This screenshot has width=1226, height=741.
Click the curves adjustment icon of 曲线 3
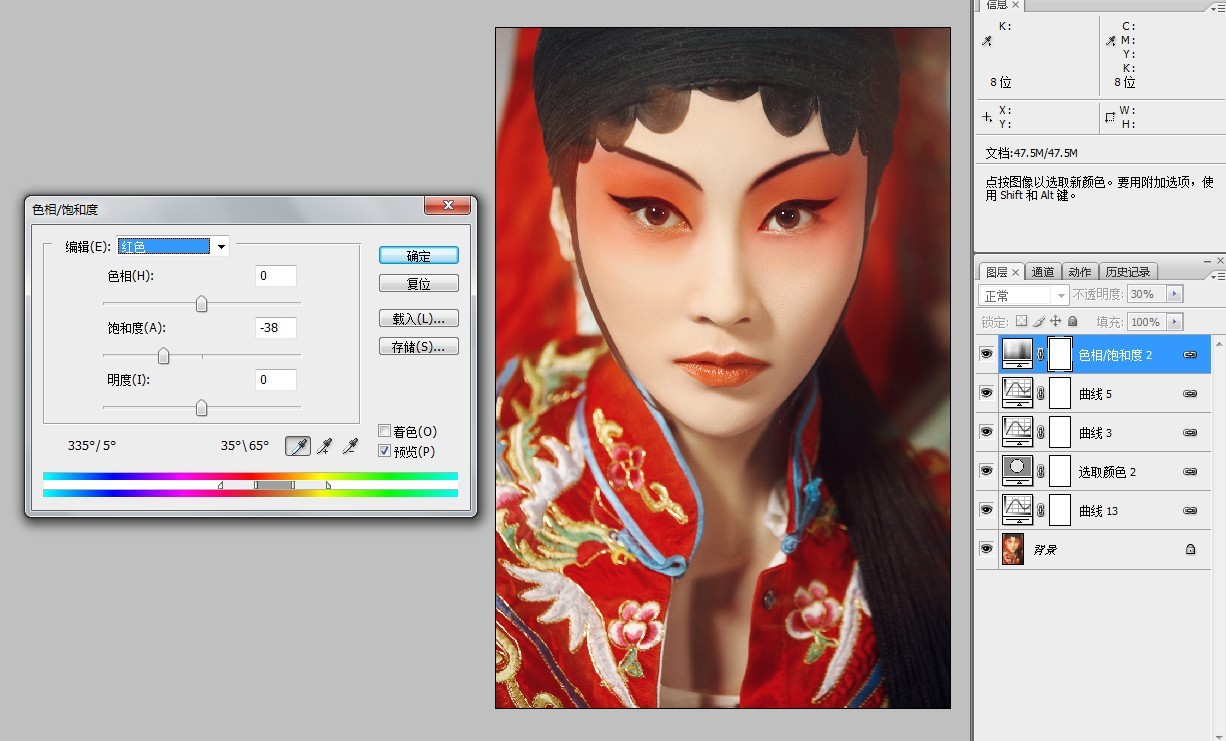pyautogui.click(x=1018, y=432)
